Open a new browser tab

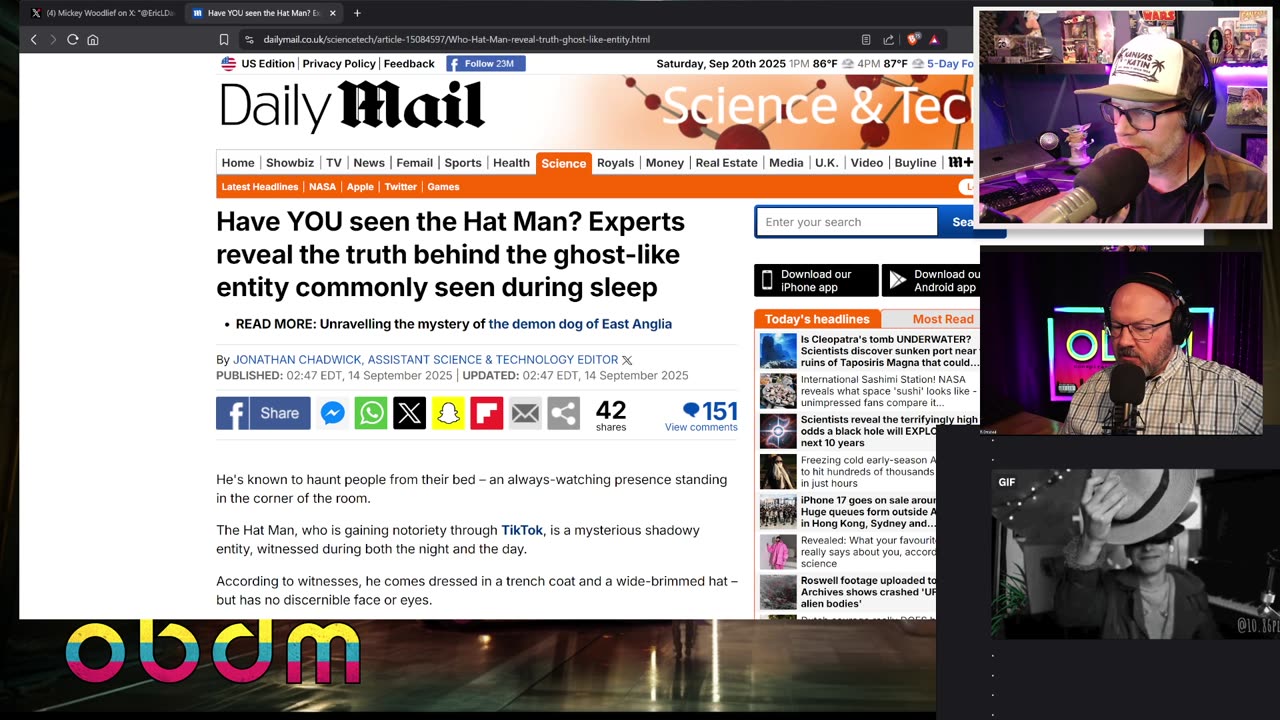(357, 13)
